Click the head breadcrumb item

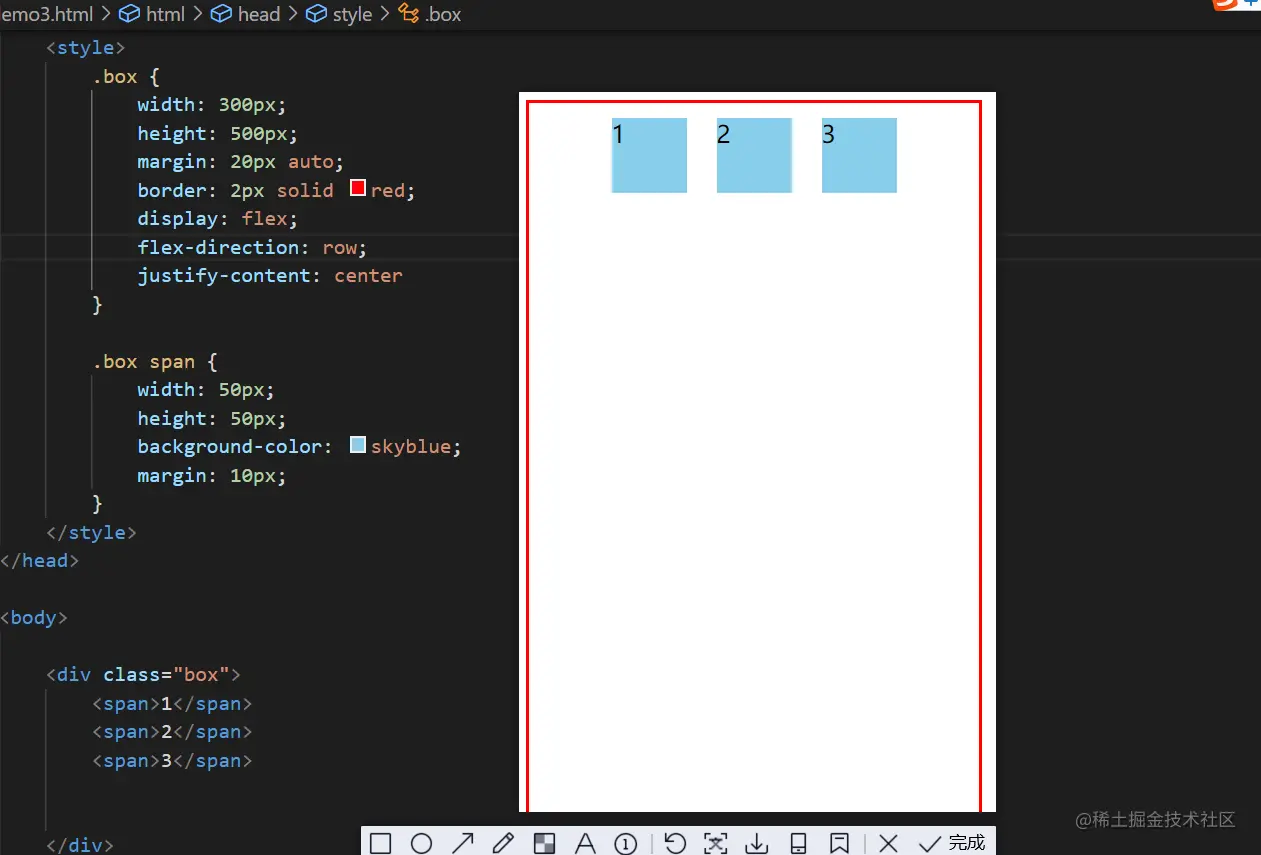click(x=259, y=14)
